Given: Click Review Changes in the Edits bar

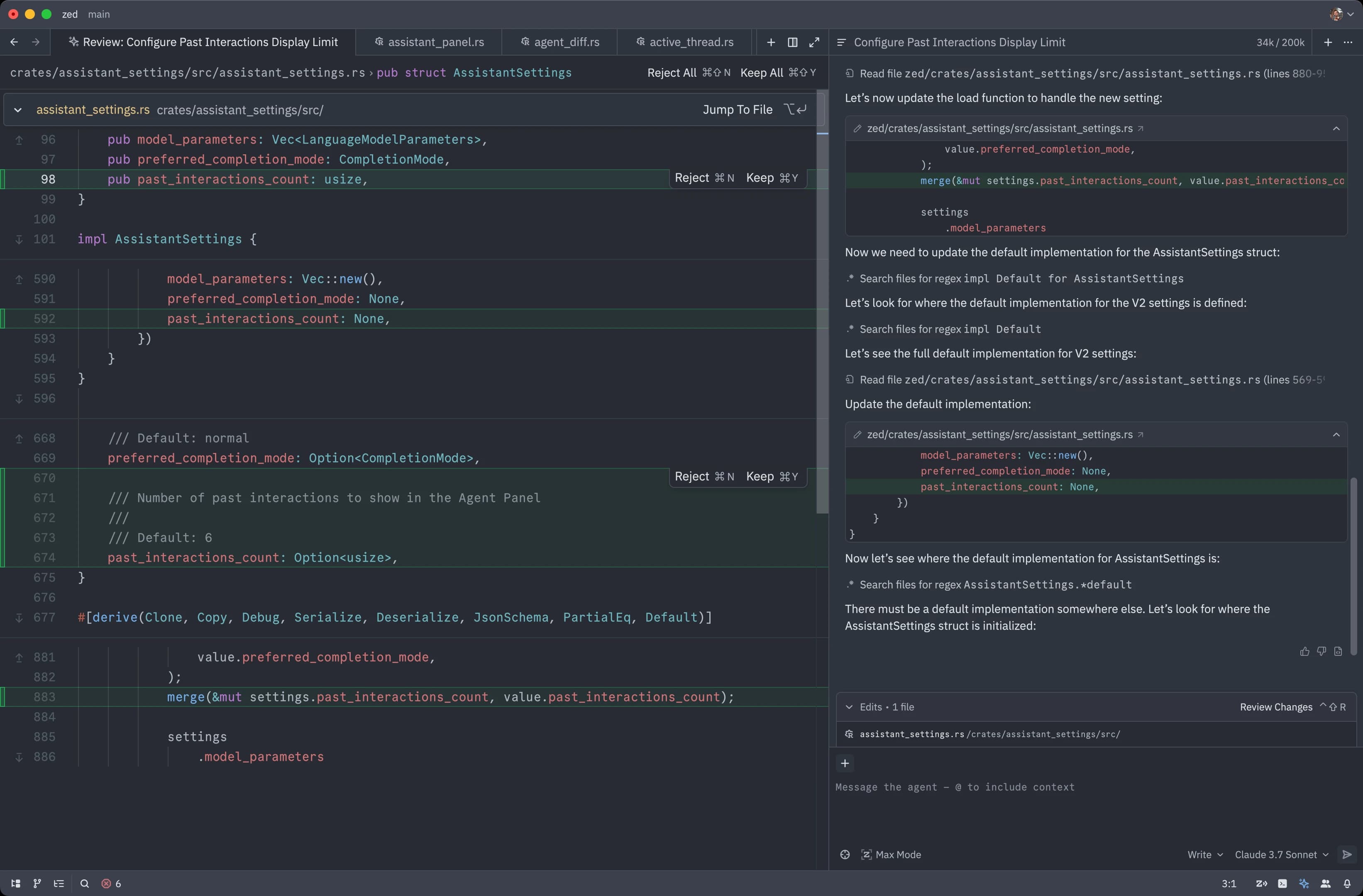Looking at the screenshot, I should pos(1276,707).
